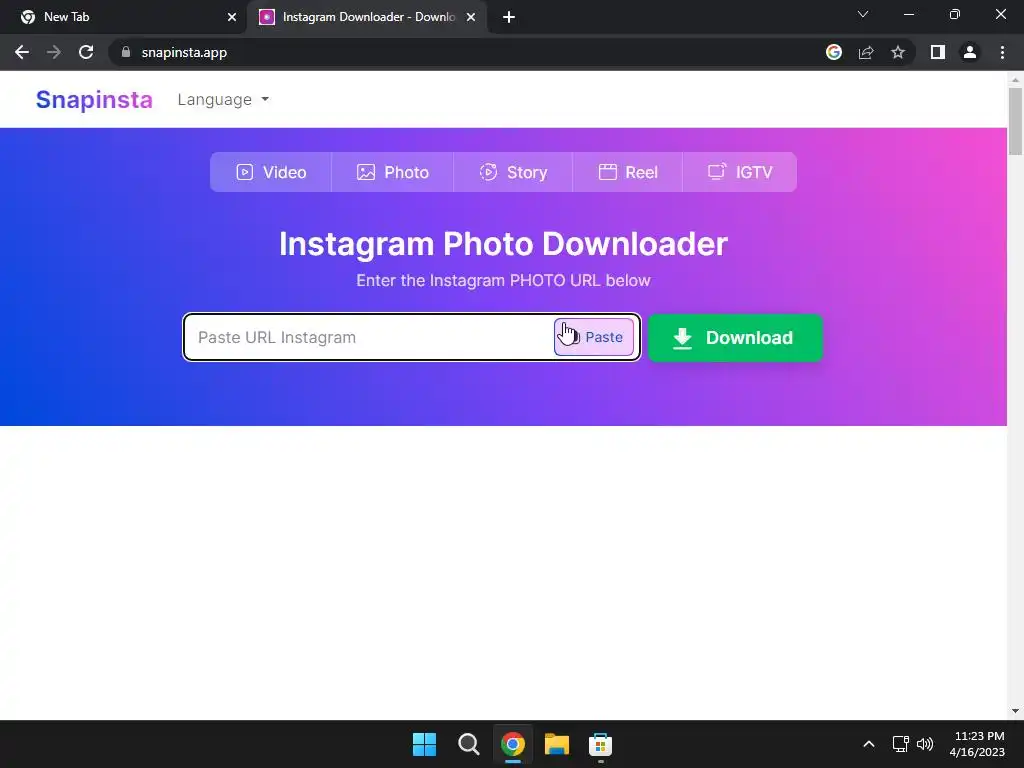
Task: Close the New Tab tab
Action: (x=232, y=17)
